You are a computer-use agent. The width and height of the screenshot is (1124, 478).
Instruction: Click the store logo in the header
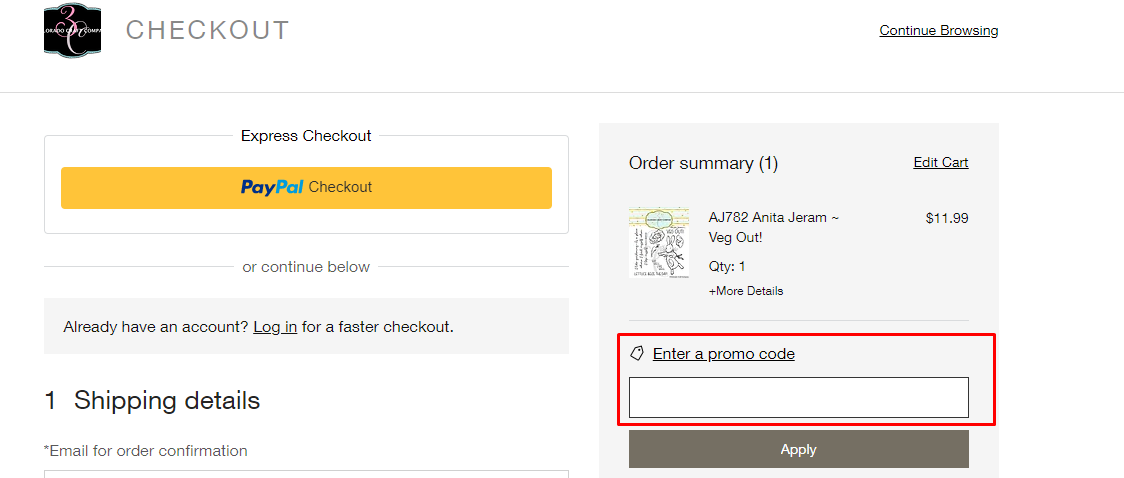click(72, 31)
